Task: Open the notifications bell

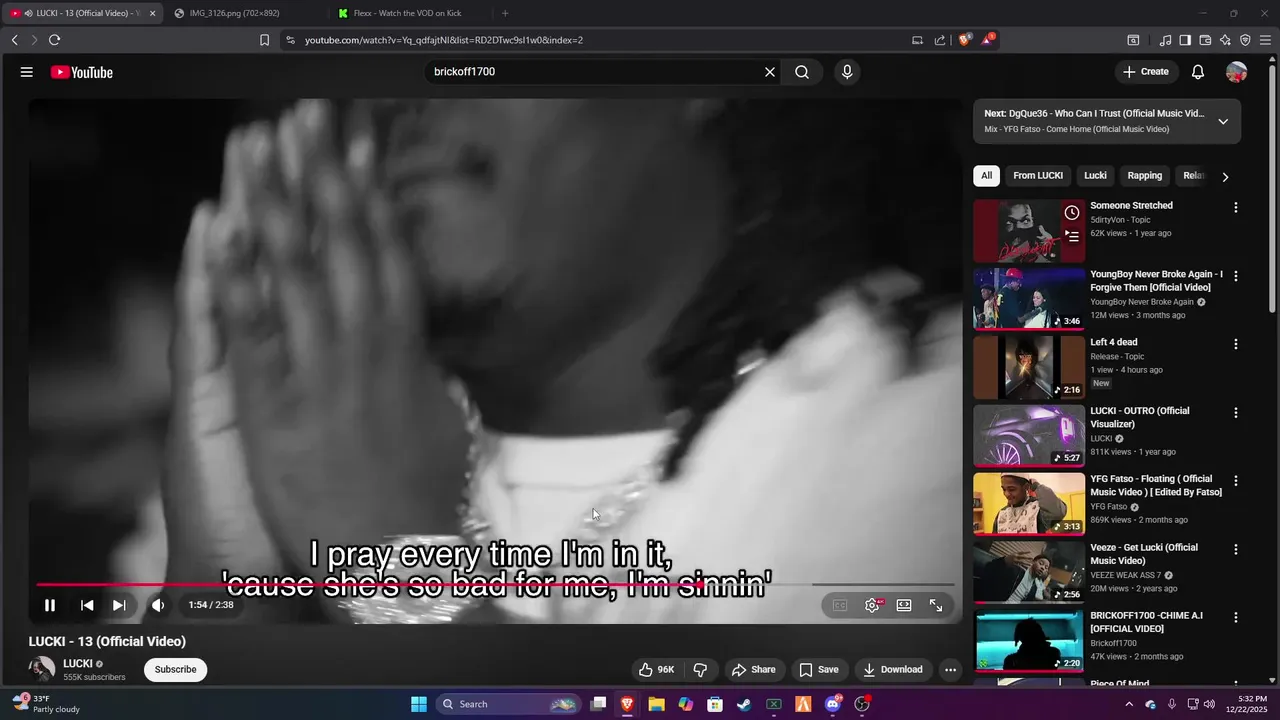Action: pyautogui.click(x=1198, y=72)
